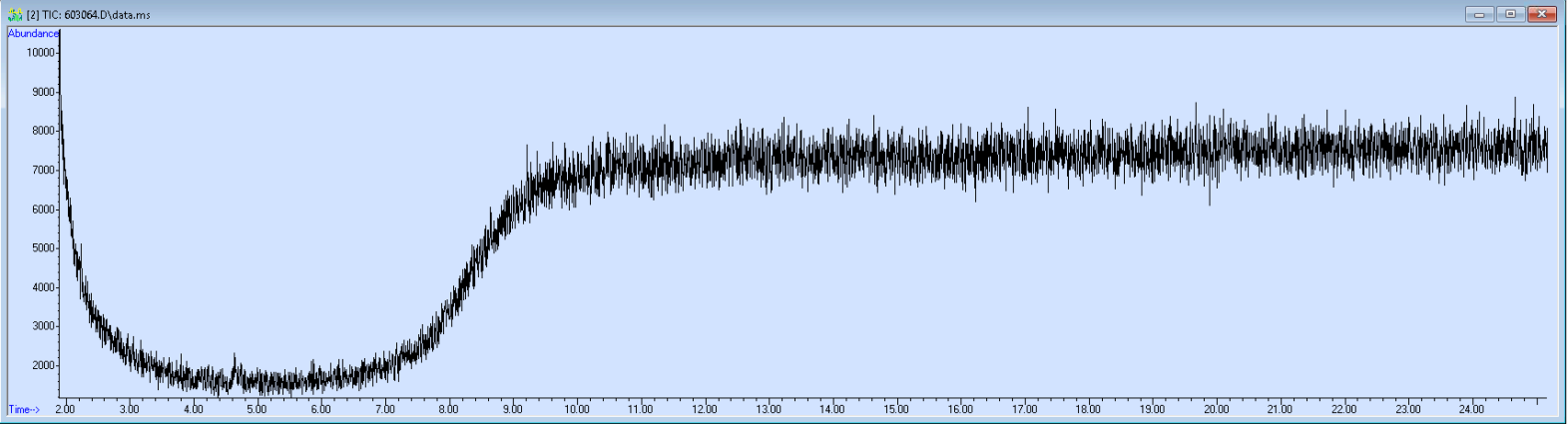Close the TIC chromatogram window

[1542, 14]
